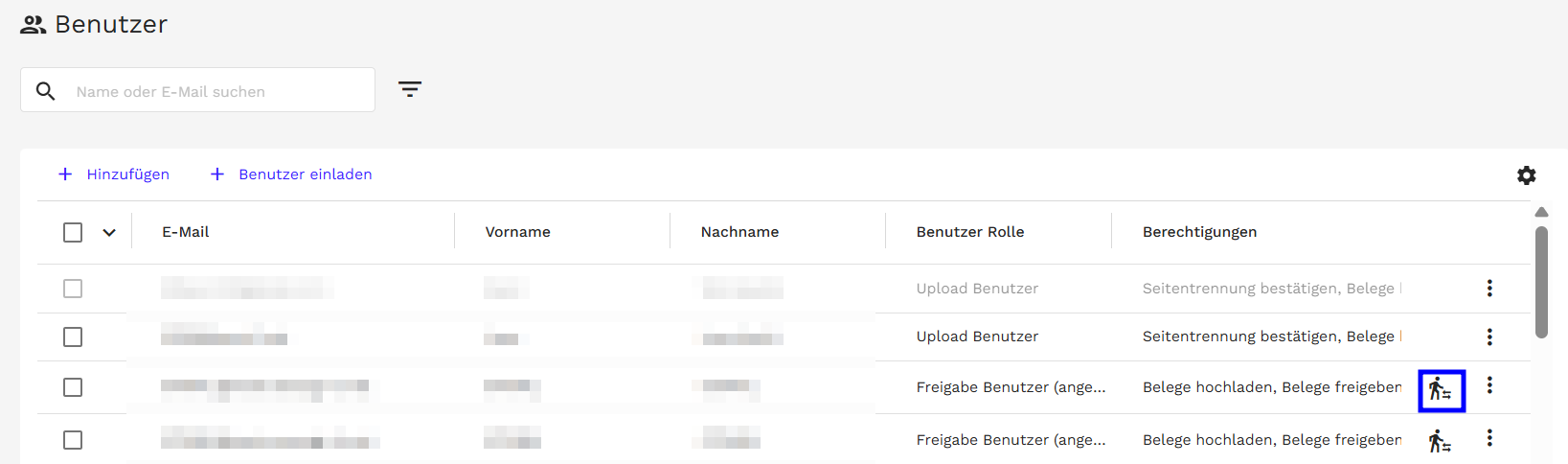Open three-dot menu for fourth user row
This screenshot has height=464, width=1568.
(1489, 438)
